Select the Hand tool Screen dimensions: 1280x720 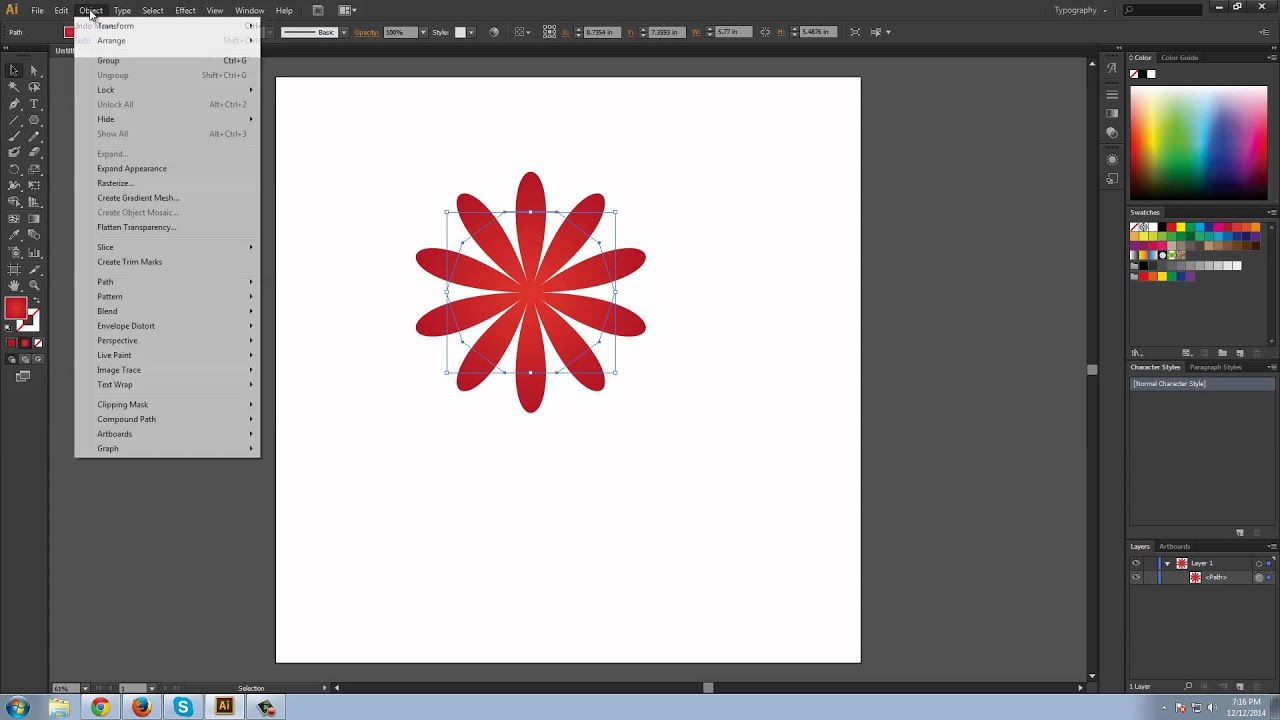[x=14, y=285]
